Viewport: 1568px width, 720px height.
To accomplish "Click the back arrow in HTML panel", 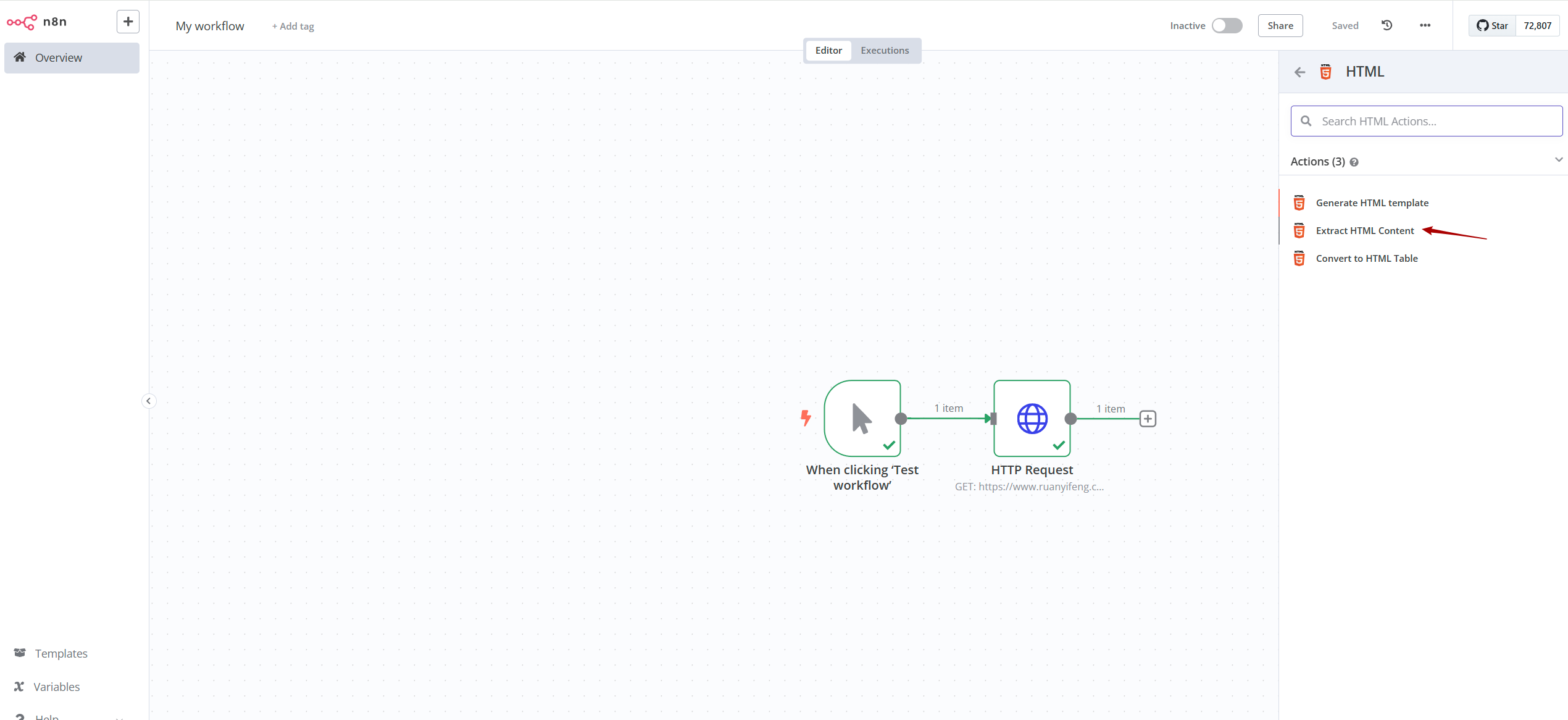I will pos(1299,72).
